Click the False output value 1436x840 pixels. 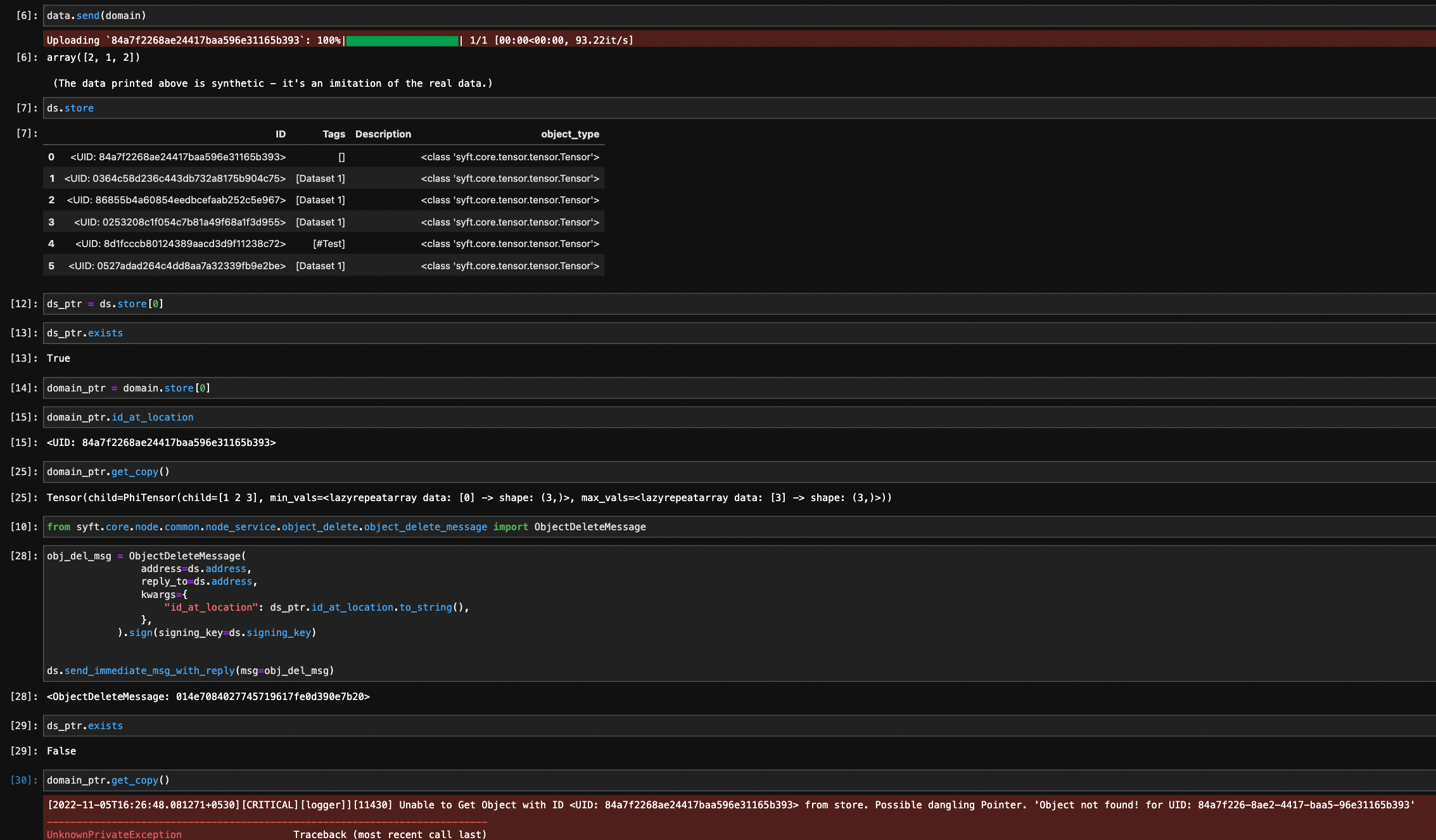tap(61, 751)
